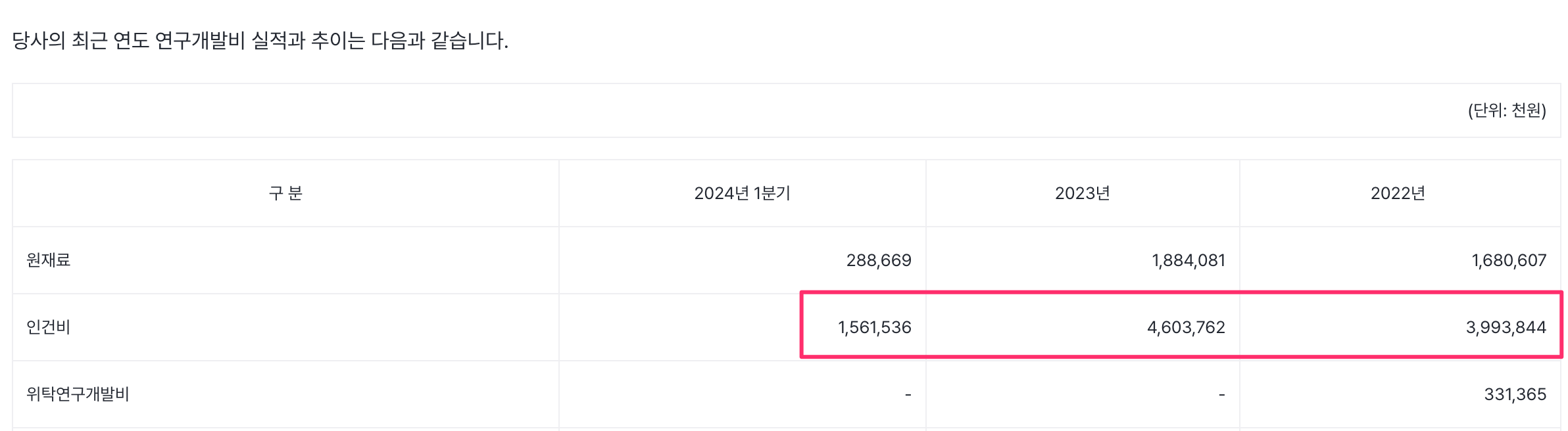Click the 위탁연구개발비 dash under 2023년
The height and width of the screenshot is (431, 1568).
coord(1221,394)
